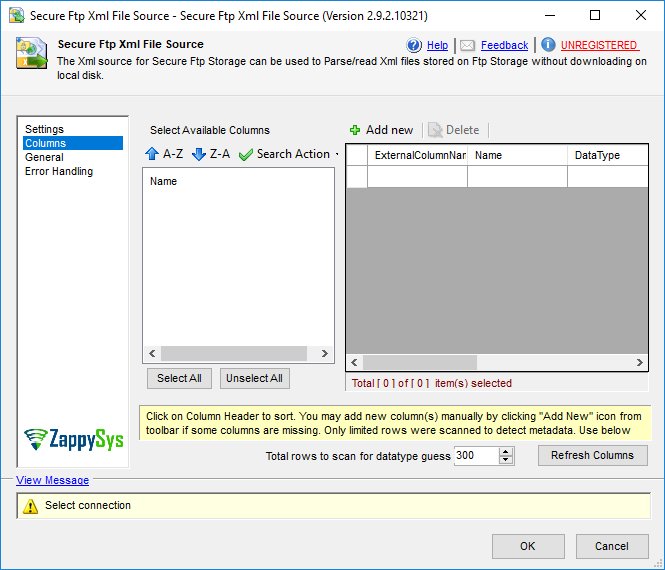Select the Columns tab

pyautogui.click(x=73, y=143)
